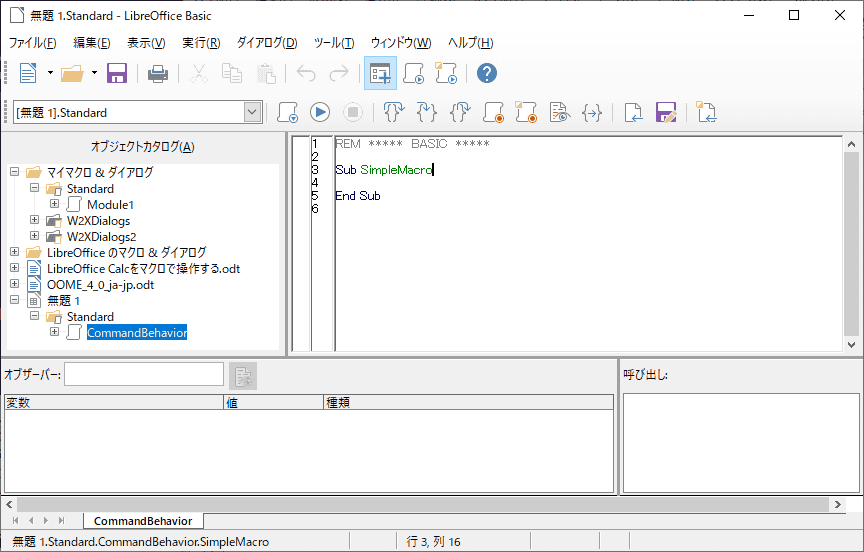Expand LibreOffice のマクロ & ダイアログ node
The width and height of the screenshot is (864, 552).
[15, 251]
